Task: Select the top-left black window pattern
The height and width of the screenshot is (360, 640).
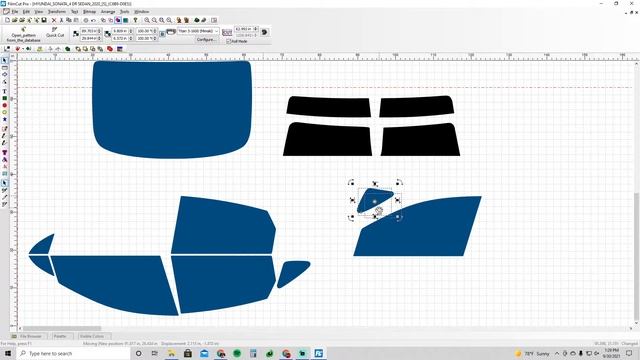Action: [x=329, y=107]
